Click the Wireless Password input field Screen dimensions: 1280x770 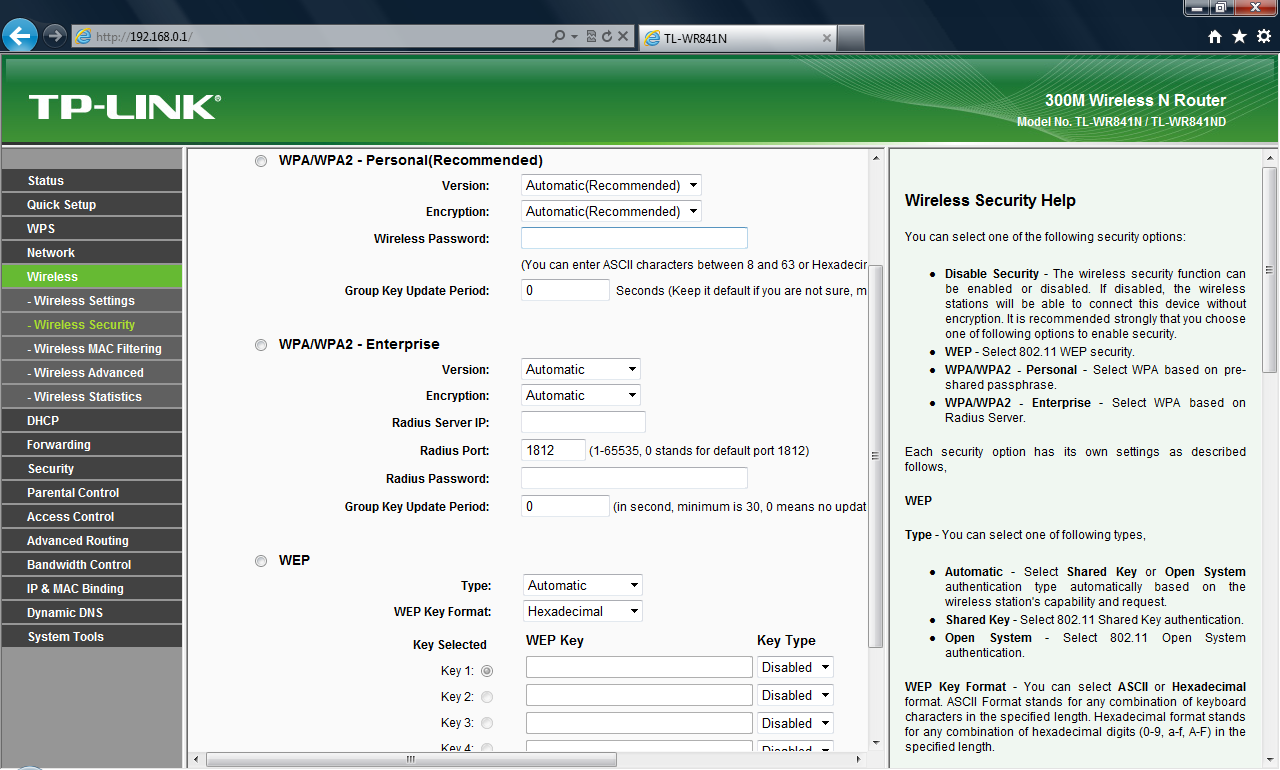[x=634, y=239]
